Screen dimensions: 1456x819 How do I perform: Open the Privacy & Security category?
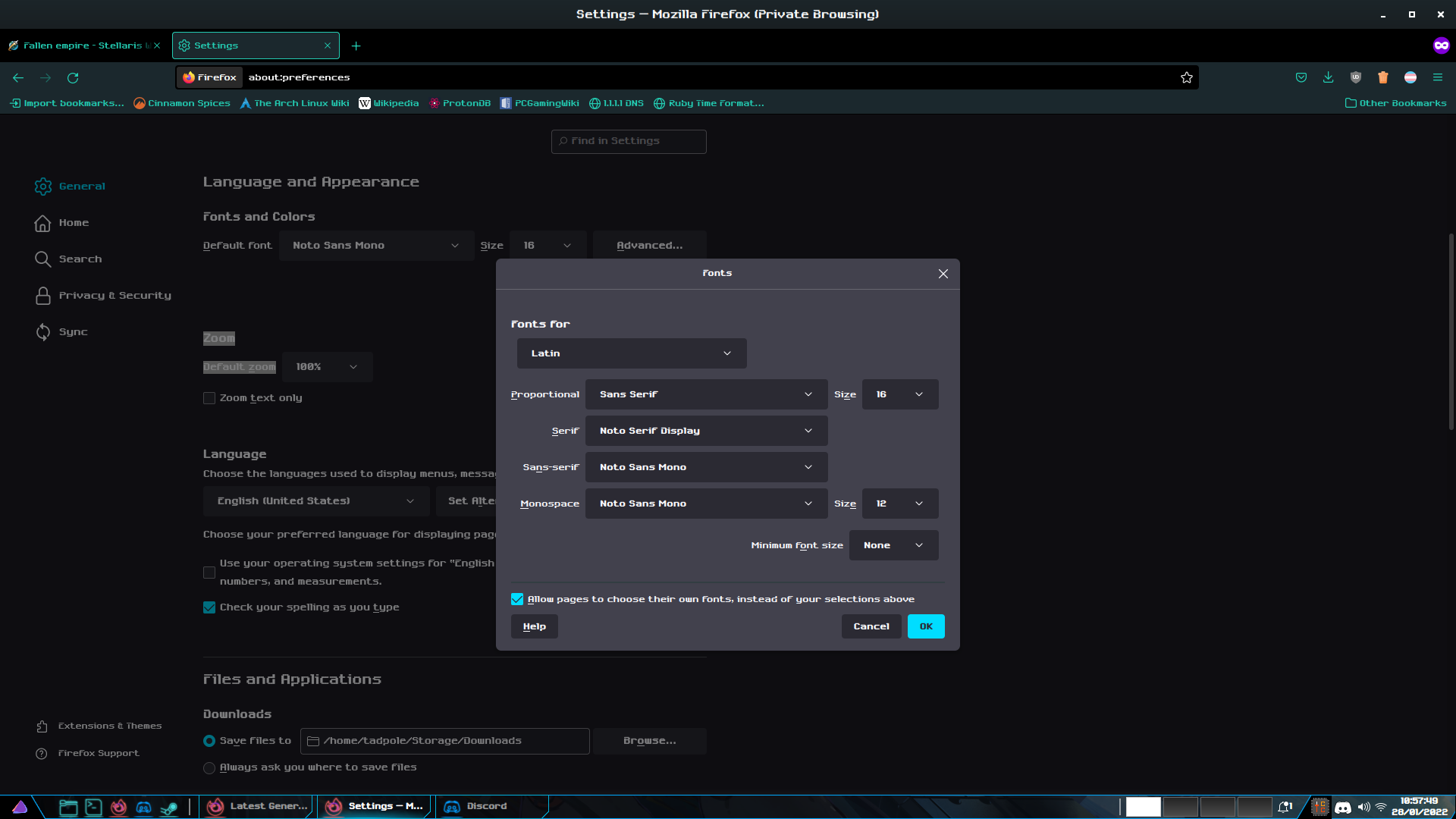coord(103,296)
